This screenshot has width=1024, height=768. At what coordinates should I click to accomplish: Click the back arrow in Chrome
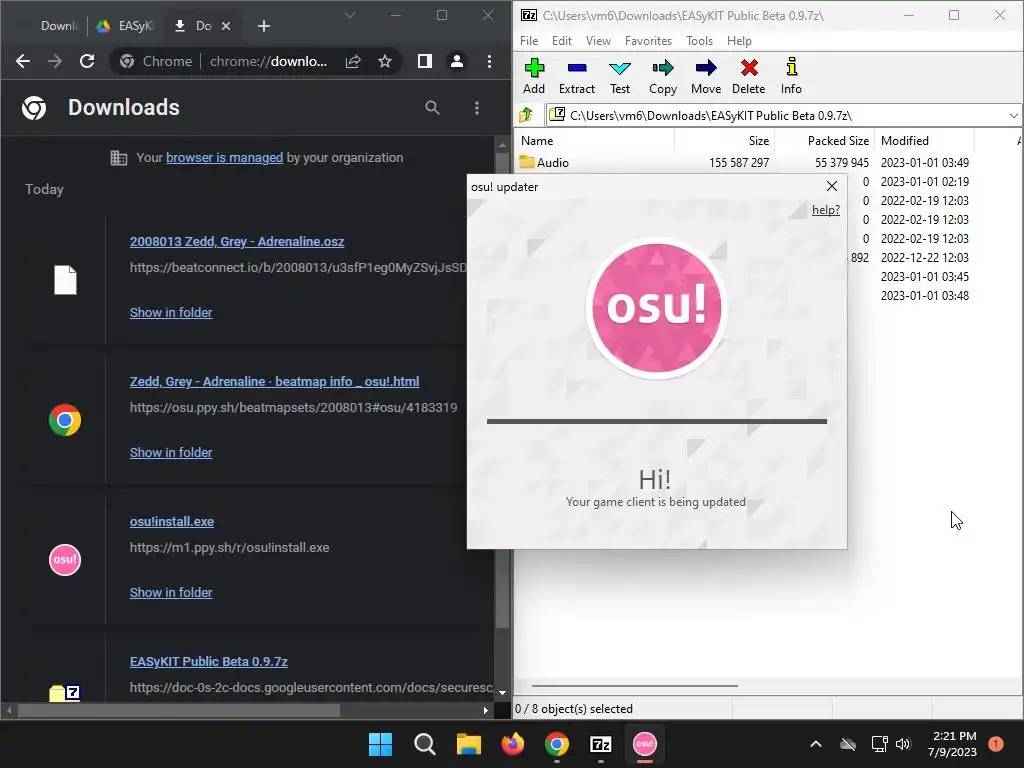(x=23, y=61)
